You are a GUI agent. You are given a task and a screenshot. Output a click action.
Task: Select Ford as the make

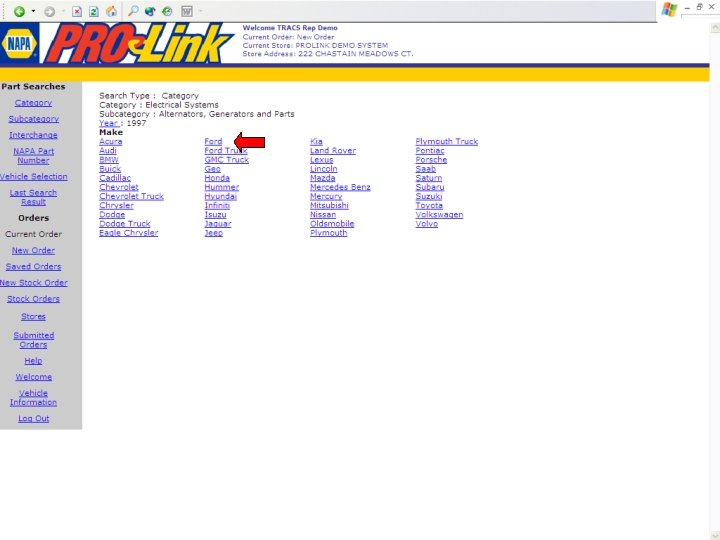(x=213, y=141)
